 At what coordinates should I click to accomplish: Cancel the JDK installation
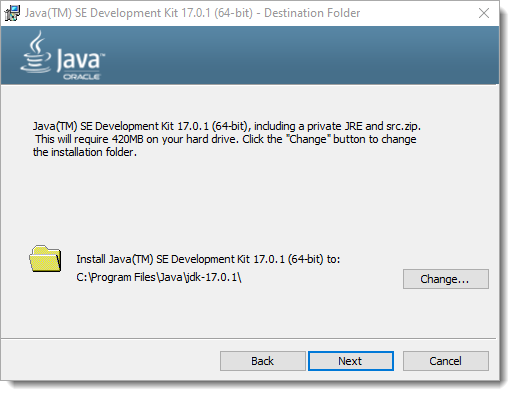(x=446, y=361)
